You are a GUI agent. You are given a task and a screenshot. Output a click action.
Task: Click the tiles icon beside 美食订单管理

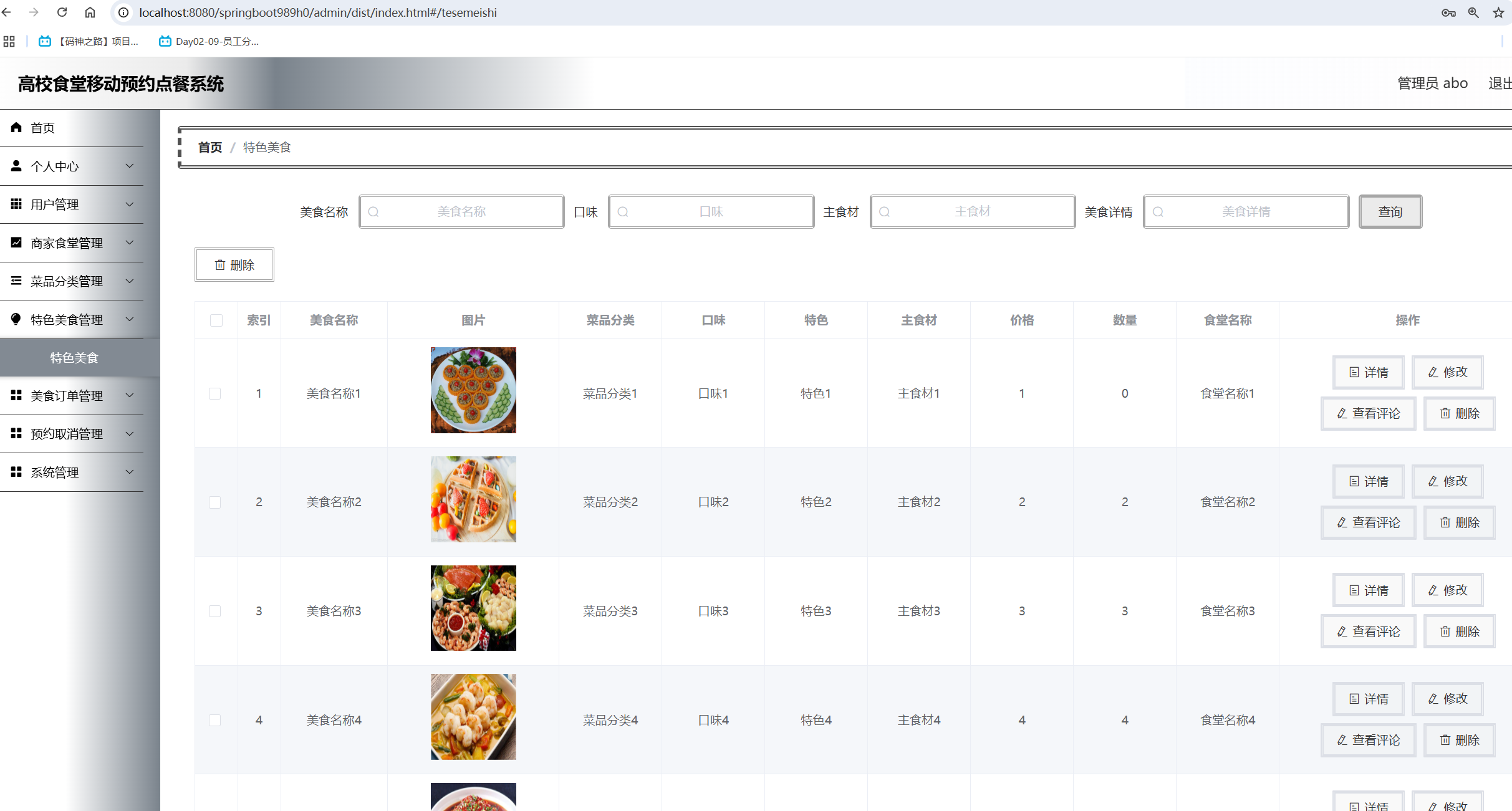click(x=16, y=395)
